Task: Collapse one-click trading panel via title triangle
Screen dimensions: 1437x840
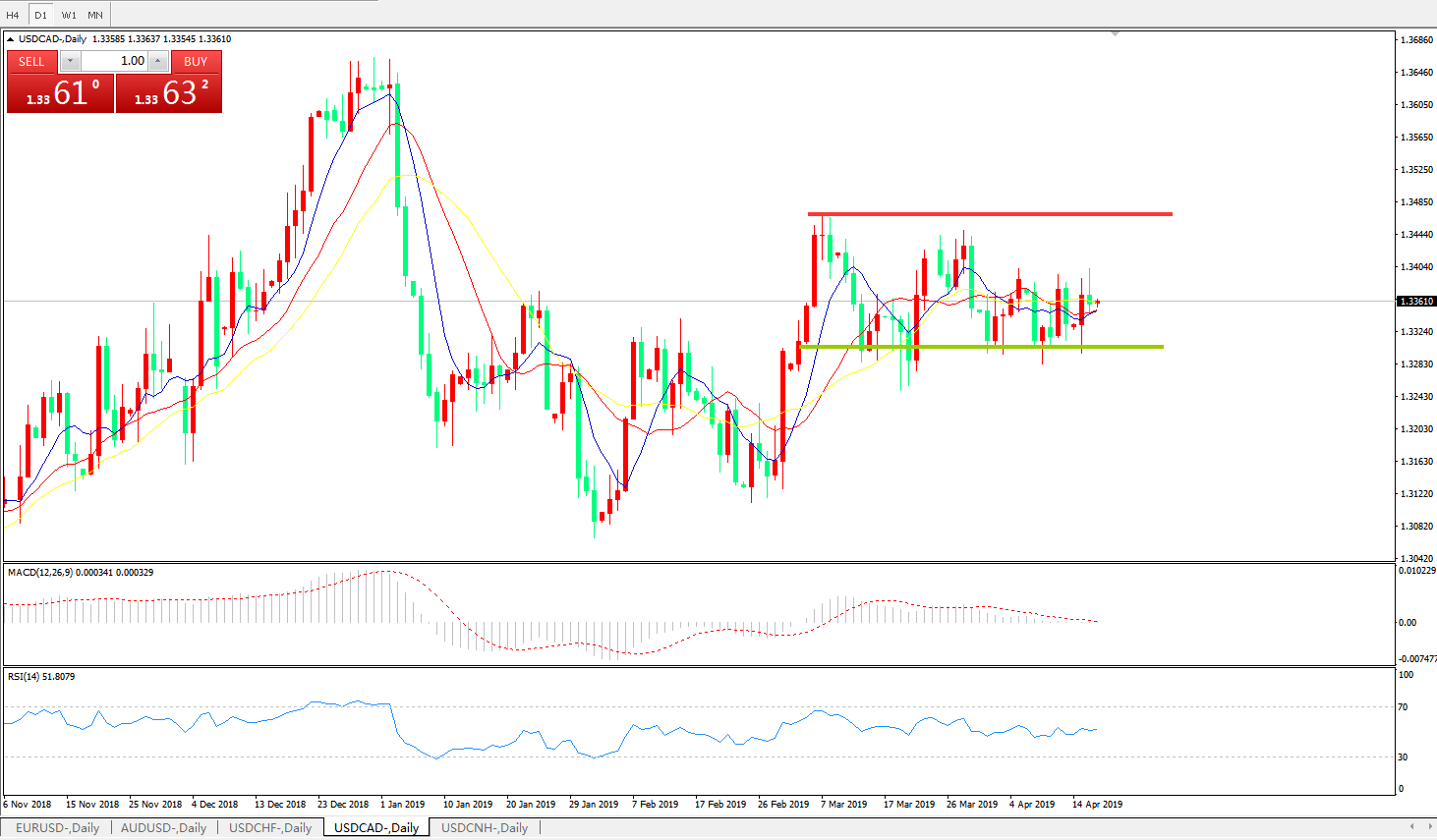Action: click(x=11, y=39)
